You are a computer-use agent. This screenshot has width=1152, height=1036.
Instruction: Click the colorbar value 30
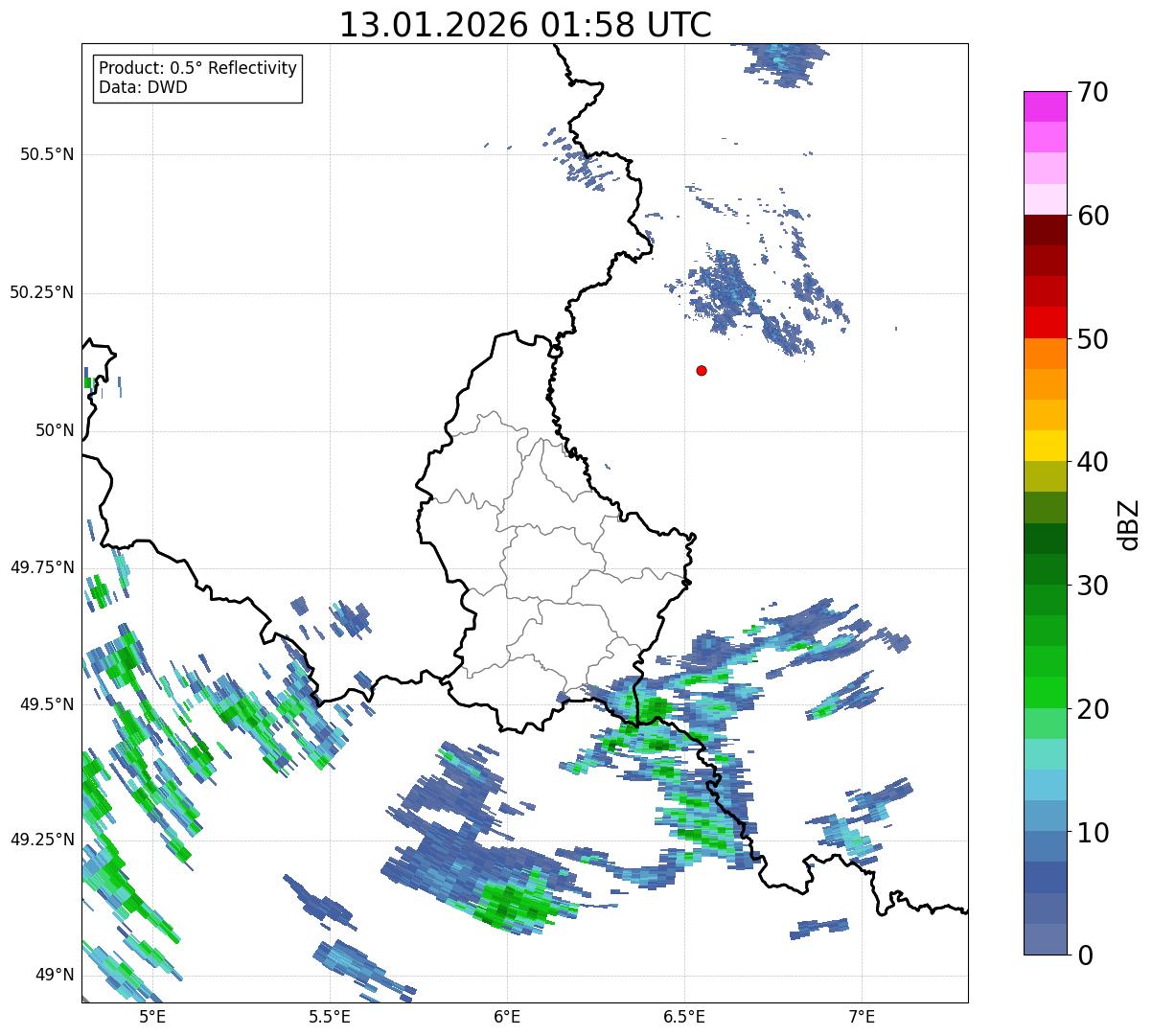click(1092, 586)
